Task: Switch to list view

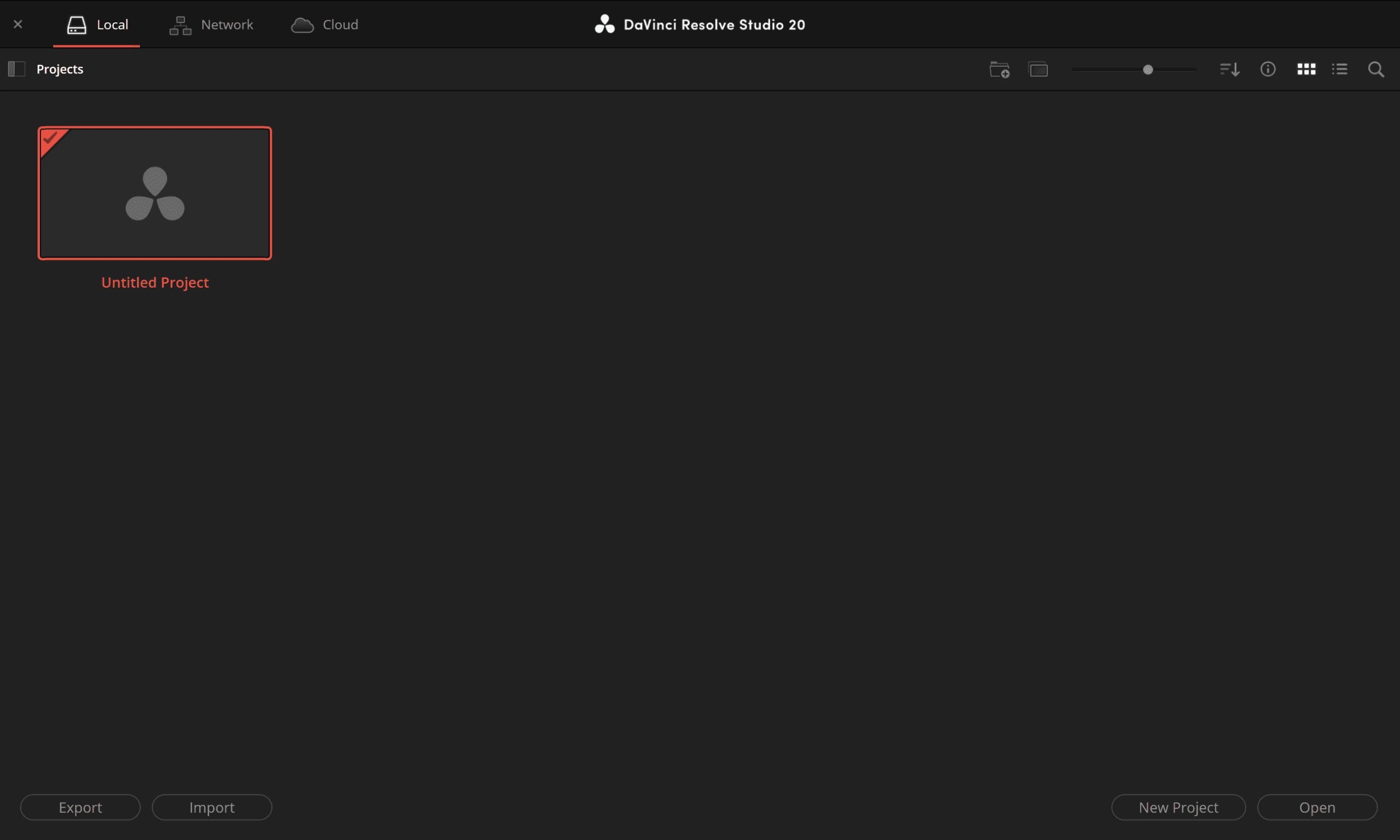Action: click(1339, 69)
